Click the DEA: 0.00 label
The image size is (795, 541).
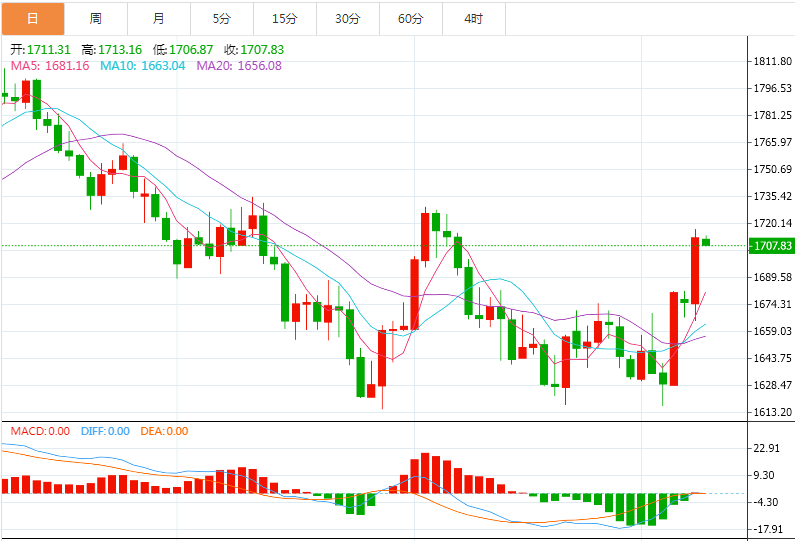pyautogui.click(x=164, y=431)
